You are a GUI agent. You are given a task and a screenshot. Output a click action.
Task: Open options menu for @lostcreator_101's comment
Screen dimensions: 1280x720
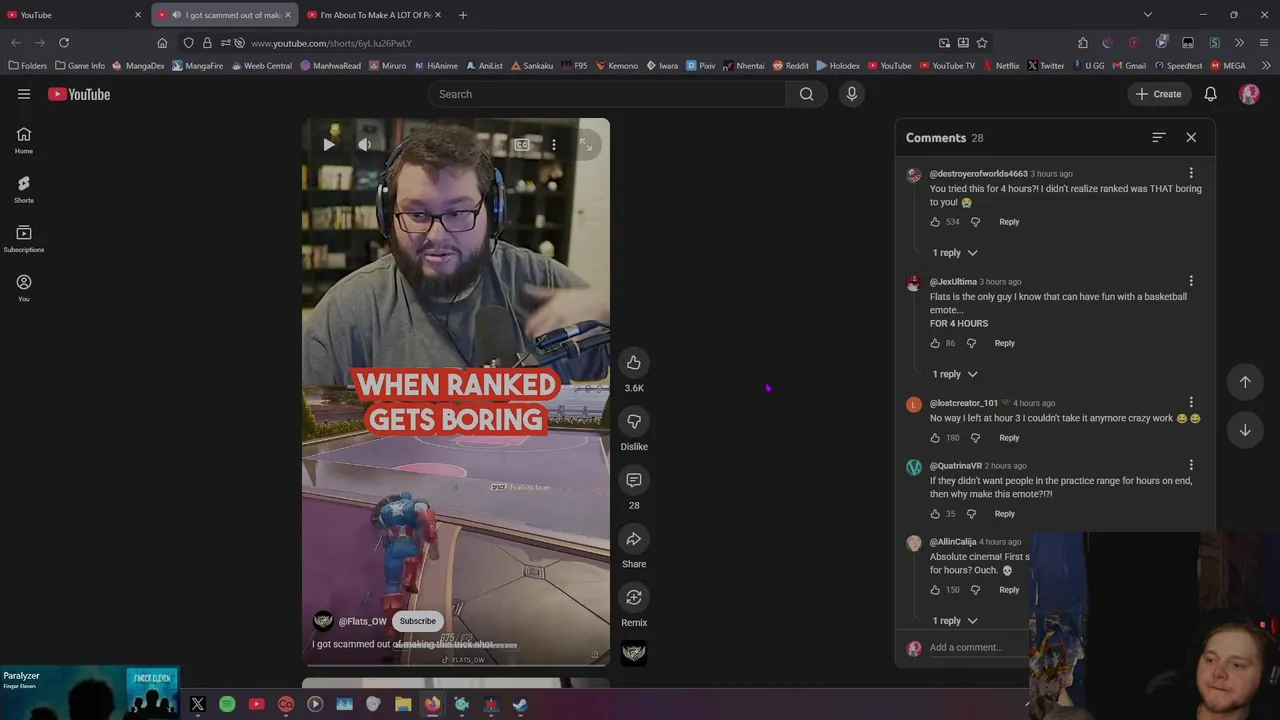click(x=1191, y=403)
